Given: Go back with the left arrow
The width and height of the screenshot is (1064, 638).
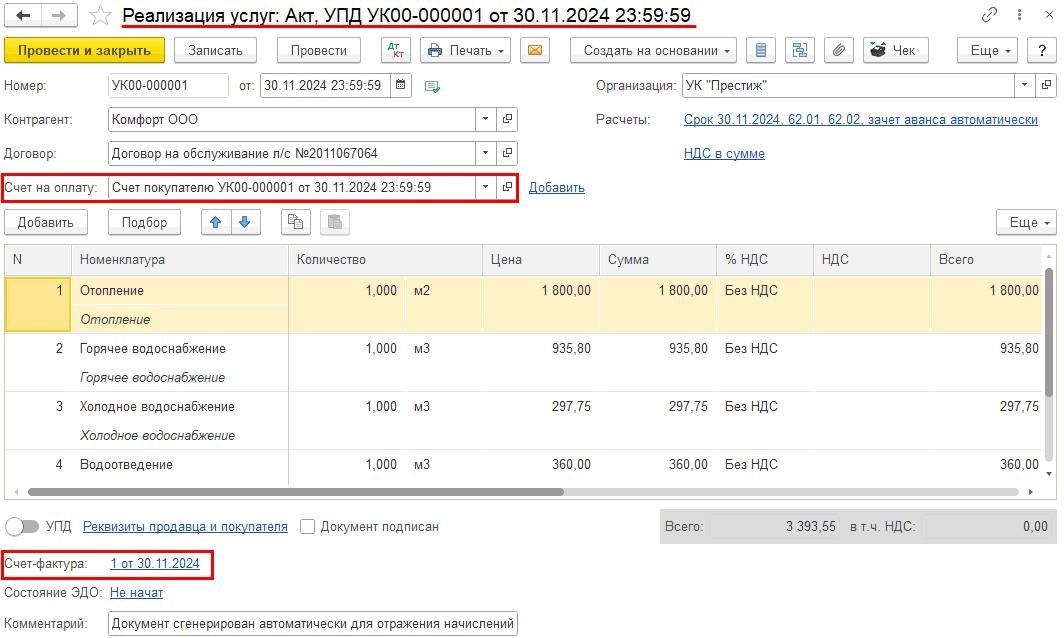Looking at the screenshot, I should (23, 15).
